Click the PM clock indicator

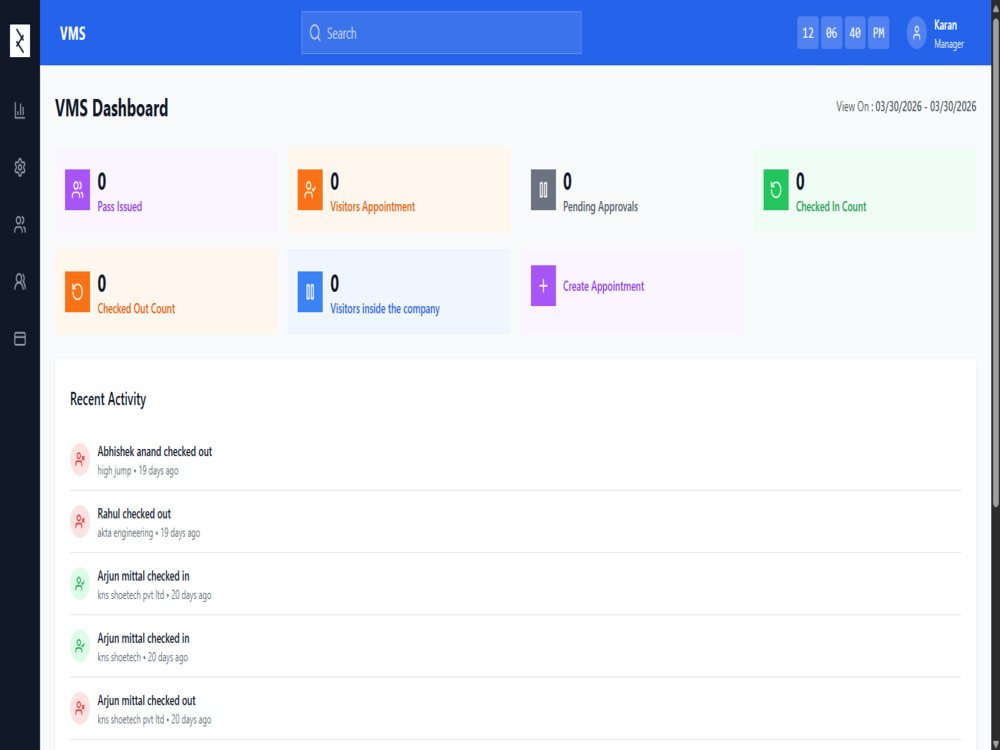coord(879,33)
